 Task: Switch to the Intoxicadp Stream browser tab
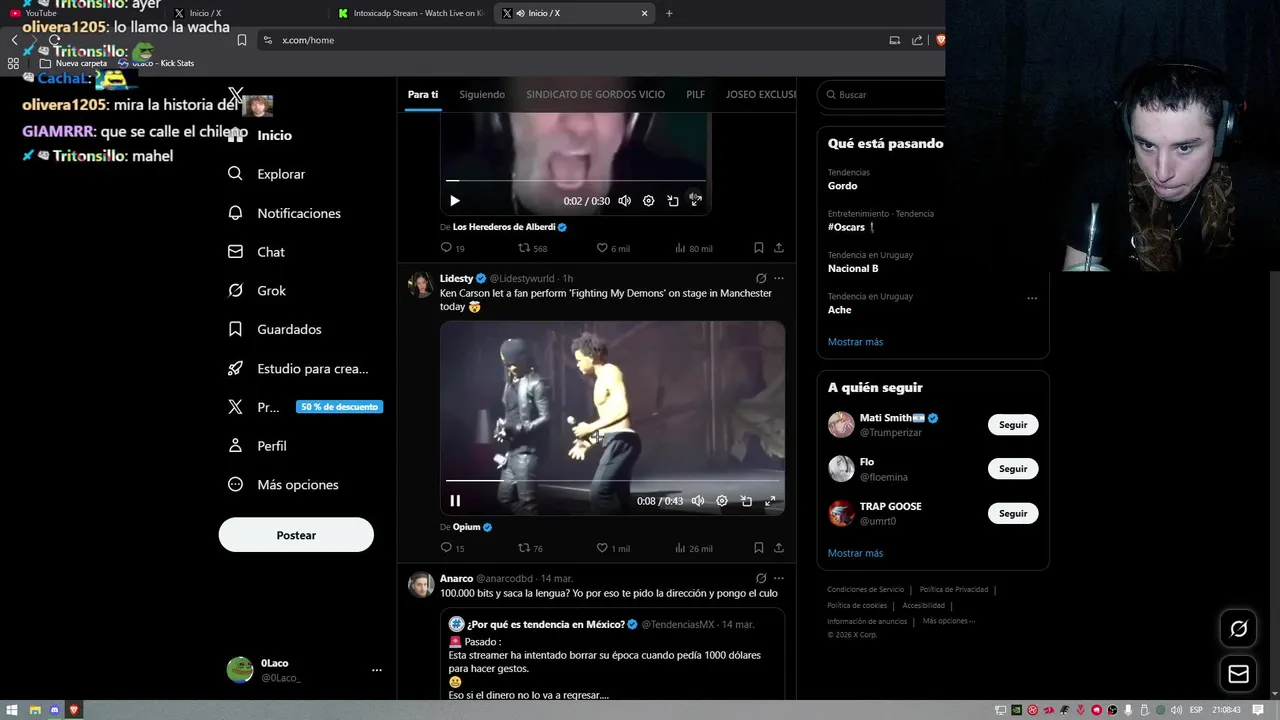410,13
